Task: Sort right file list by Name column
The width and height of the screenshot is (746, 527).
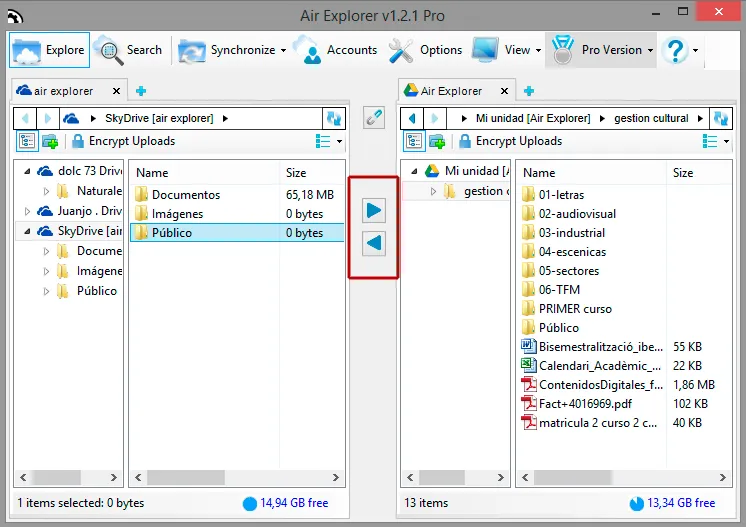Action: pos(592,173)
